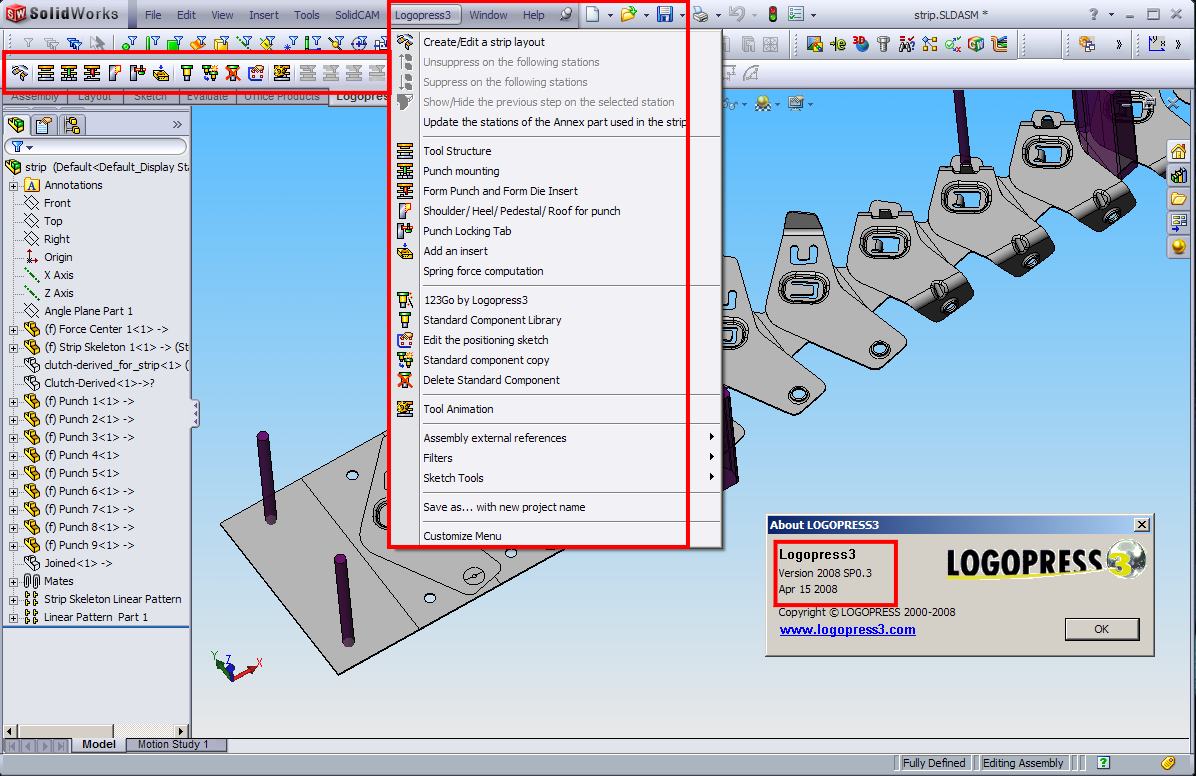The image size is (1196, 776).
Task: Open the FeatureManager design tree tab icon
Action: [x=16, y=124]
